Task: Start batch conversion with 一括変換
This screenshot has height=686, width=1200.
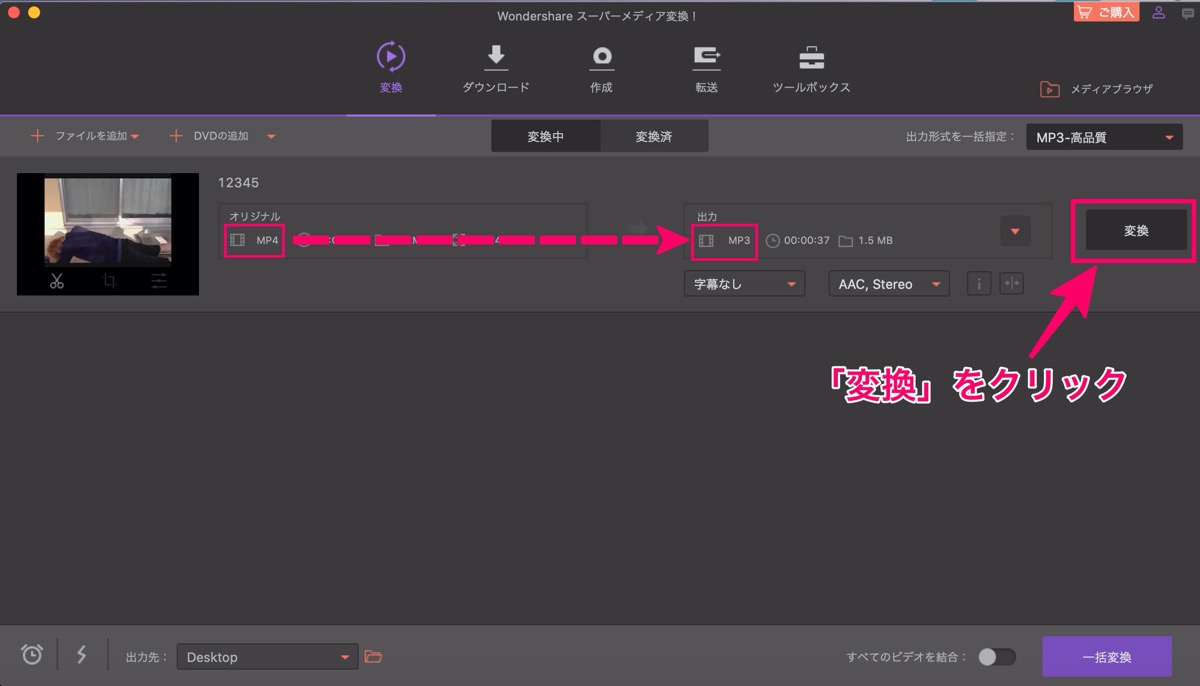Action: point(1107,657)
